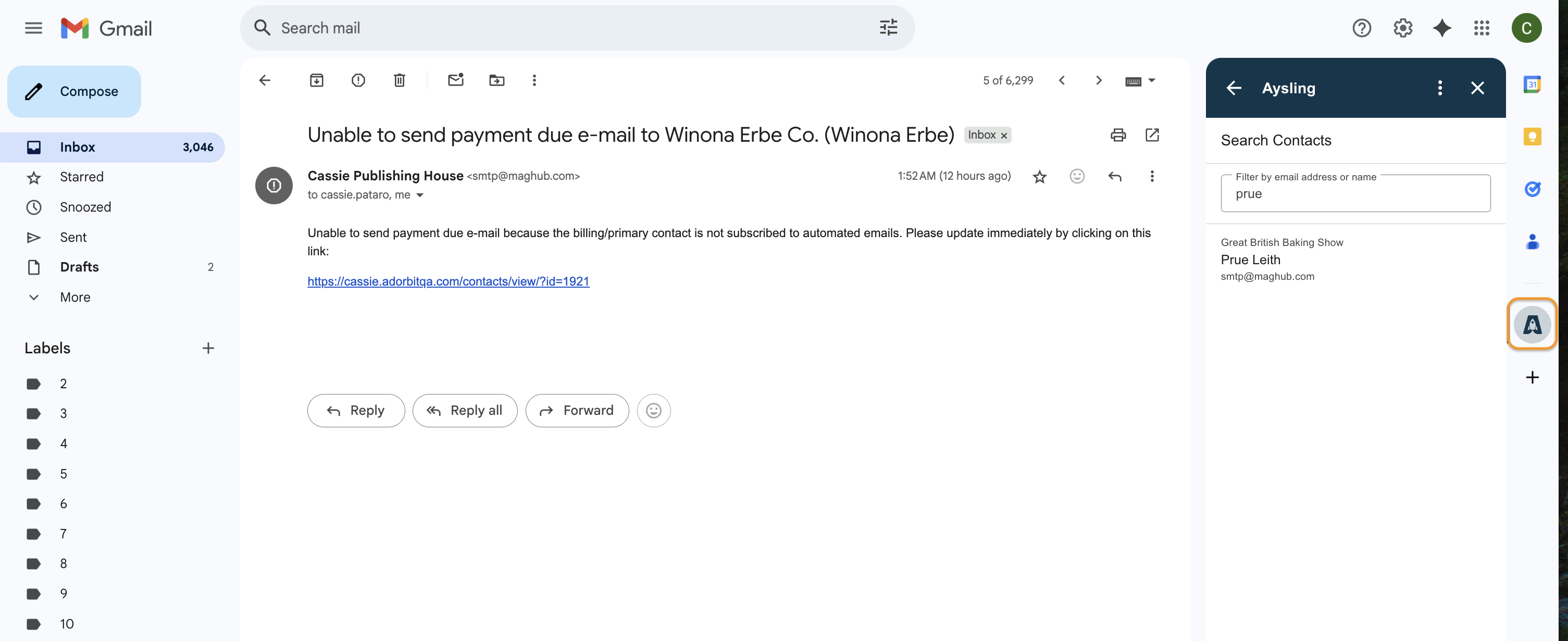Star this message

click(1040, 177)
